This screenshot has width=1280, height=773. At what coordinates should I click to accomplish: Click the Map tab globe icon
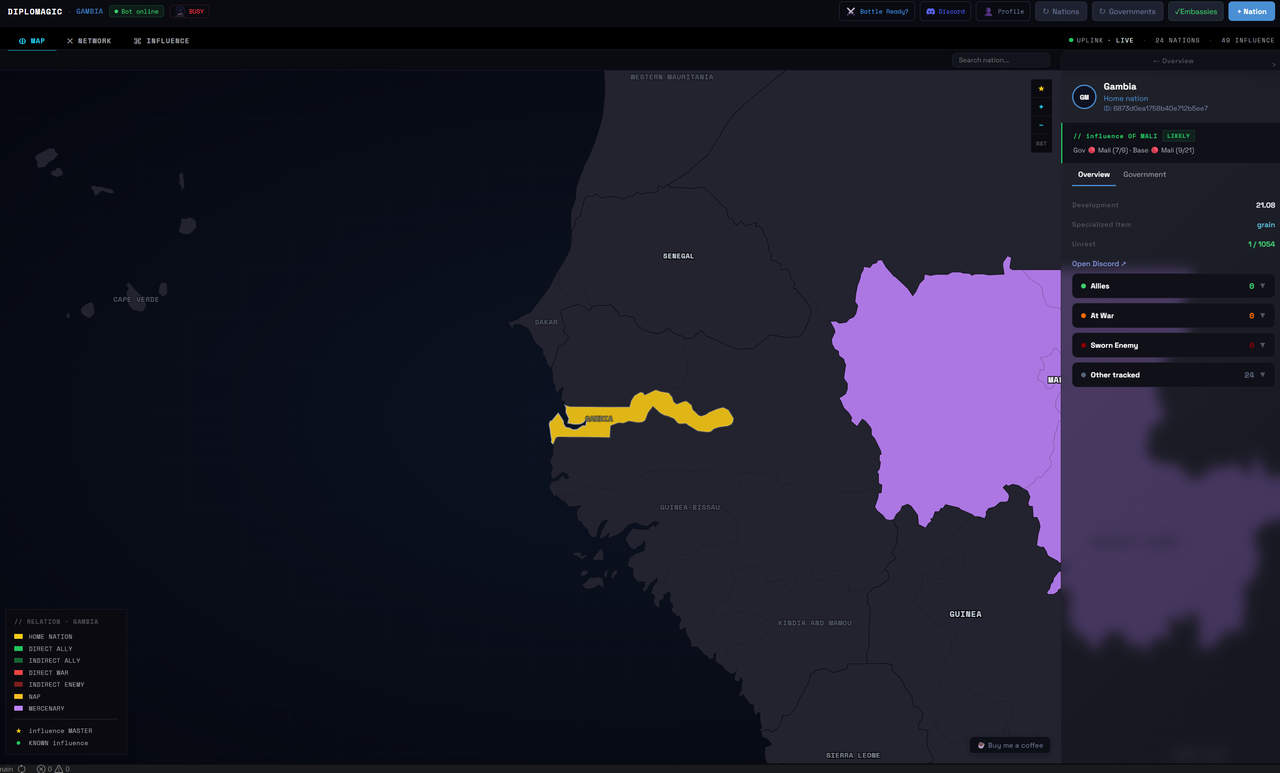click(x=22, y=41)
